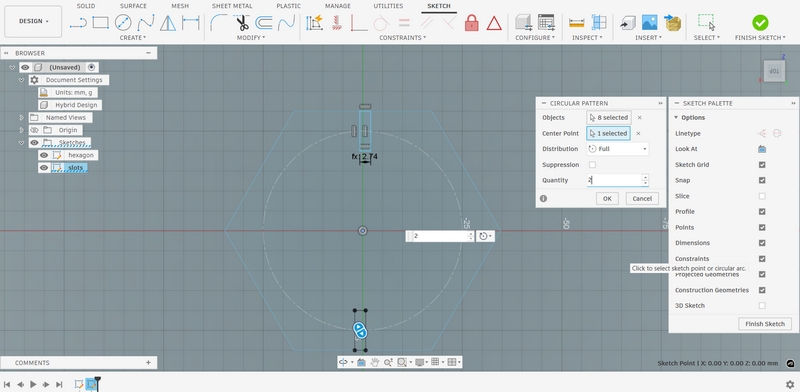Click Cancel in Circular Pattern dialog

[x=642, y=199]
